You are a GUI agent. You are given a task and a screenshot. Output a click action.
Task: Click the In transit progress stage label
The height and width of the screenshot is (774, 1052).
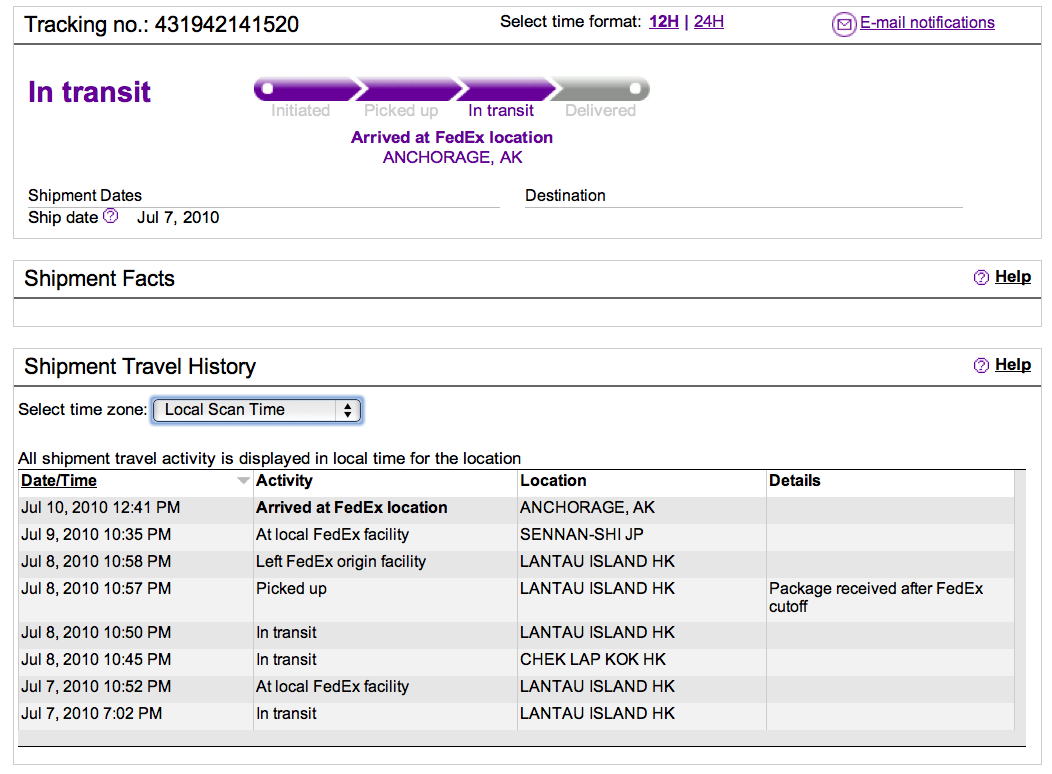[501, 110]
